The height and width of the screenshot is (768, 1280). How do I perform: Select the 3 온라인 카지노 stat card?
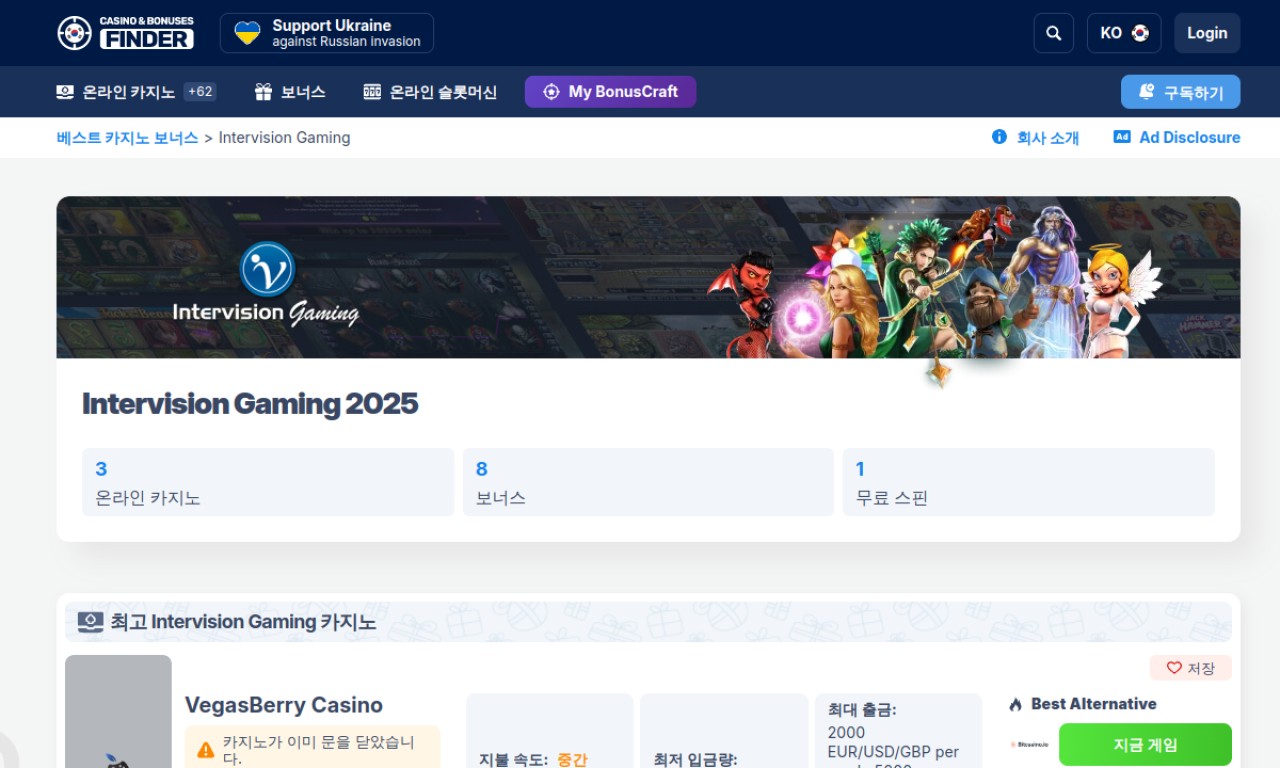pos(268,482)
